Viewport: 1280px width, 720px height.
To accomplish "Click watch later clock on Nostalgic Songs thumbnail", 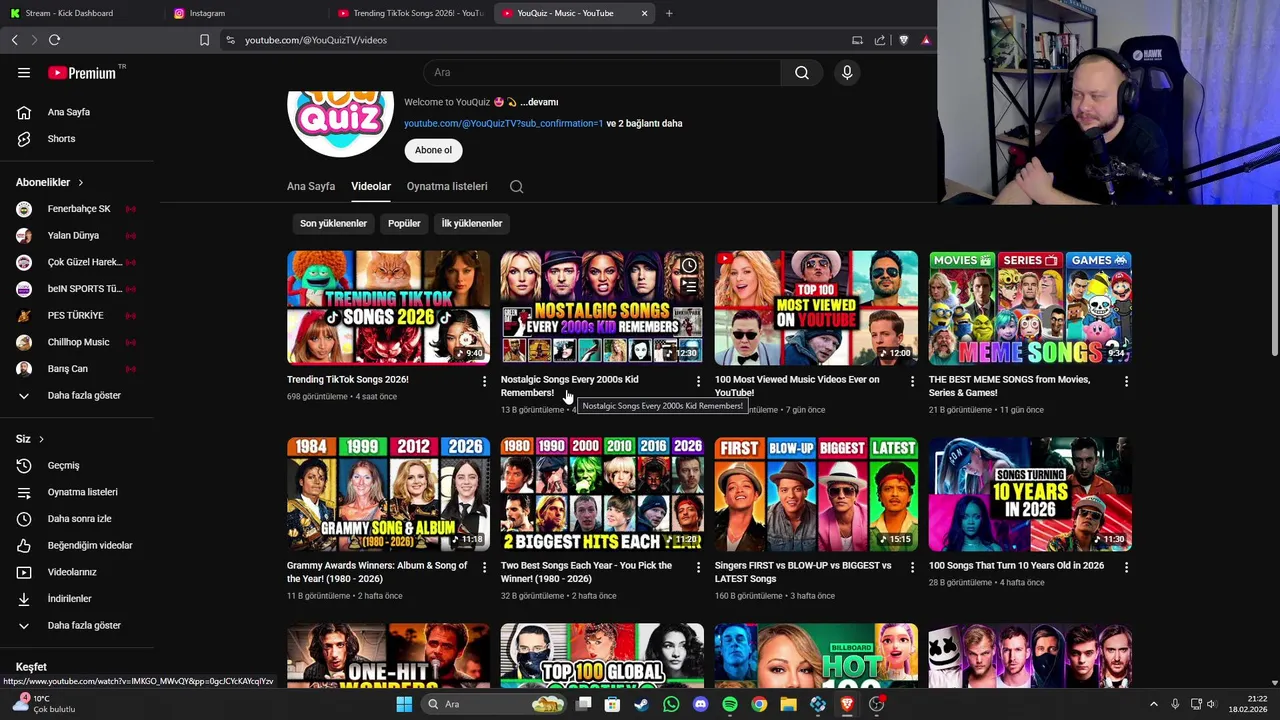I will (689, 265).
